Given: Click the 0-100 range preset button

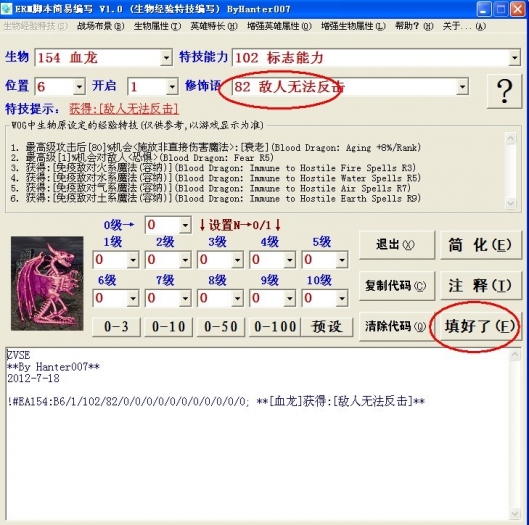Looking at the screenshot, I should [275, 327].
